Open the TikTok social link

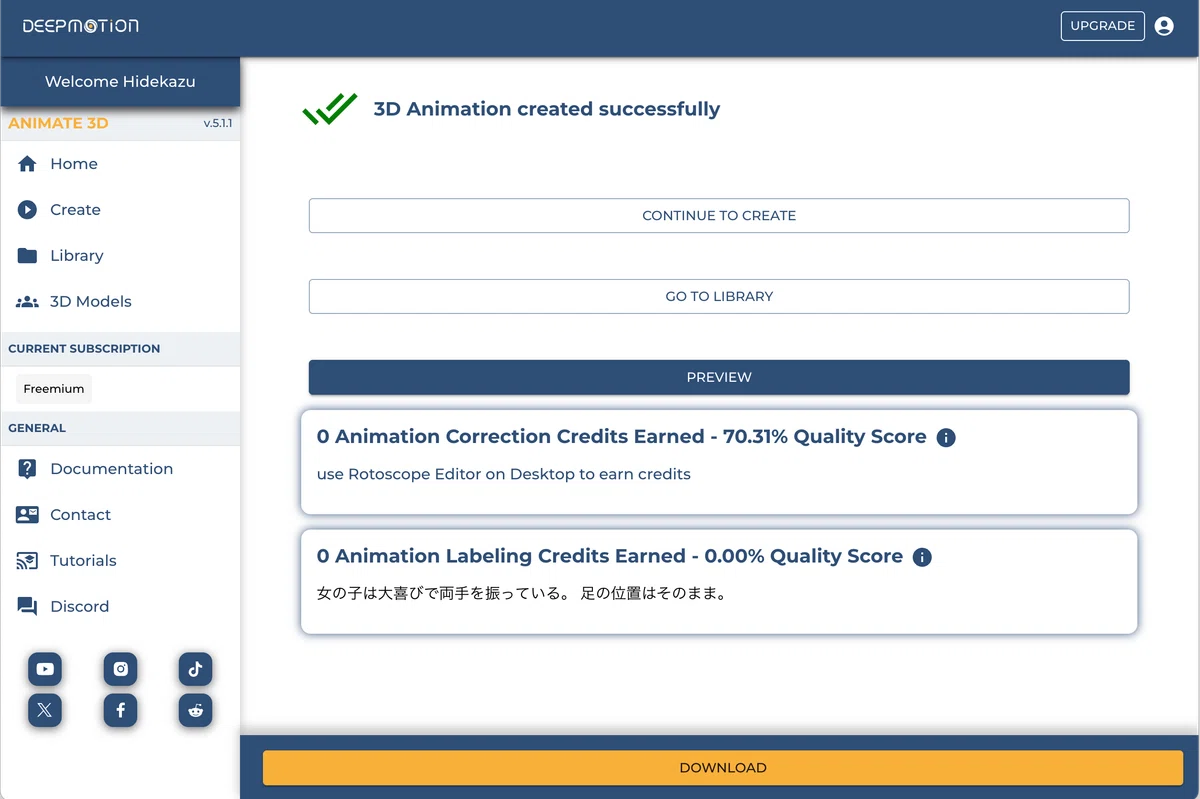195,669
